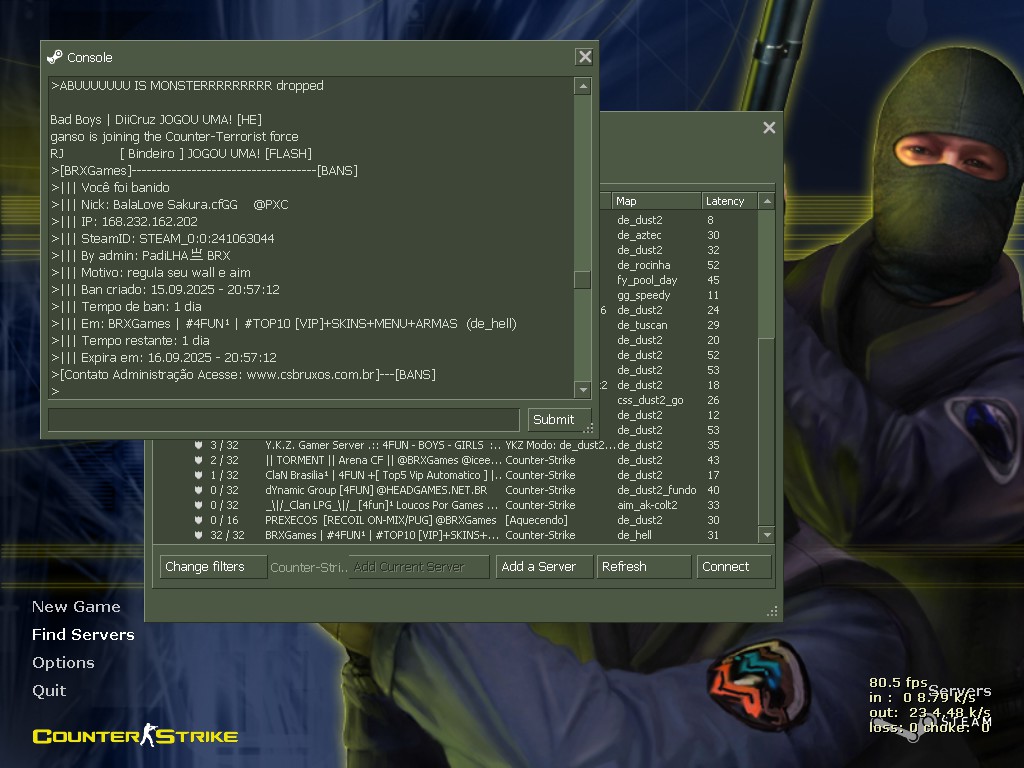1024x768 pixels.
Task: Close the Console window
Action: (584, 57)
